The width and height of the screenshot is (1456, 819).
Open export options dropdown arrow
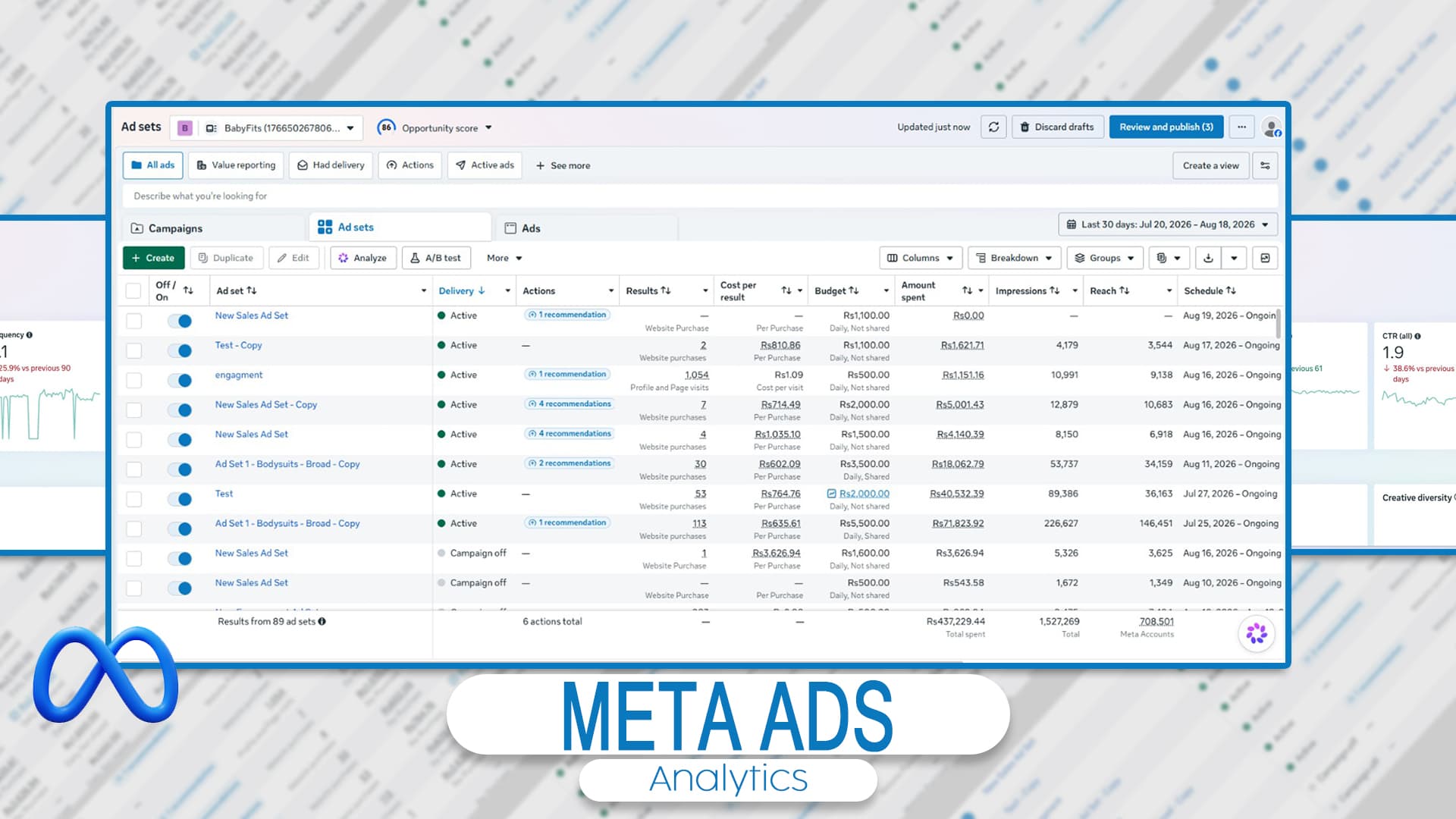tap(1234, 258)
